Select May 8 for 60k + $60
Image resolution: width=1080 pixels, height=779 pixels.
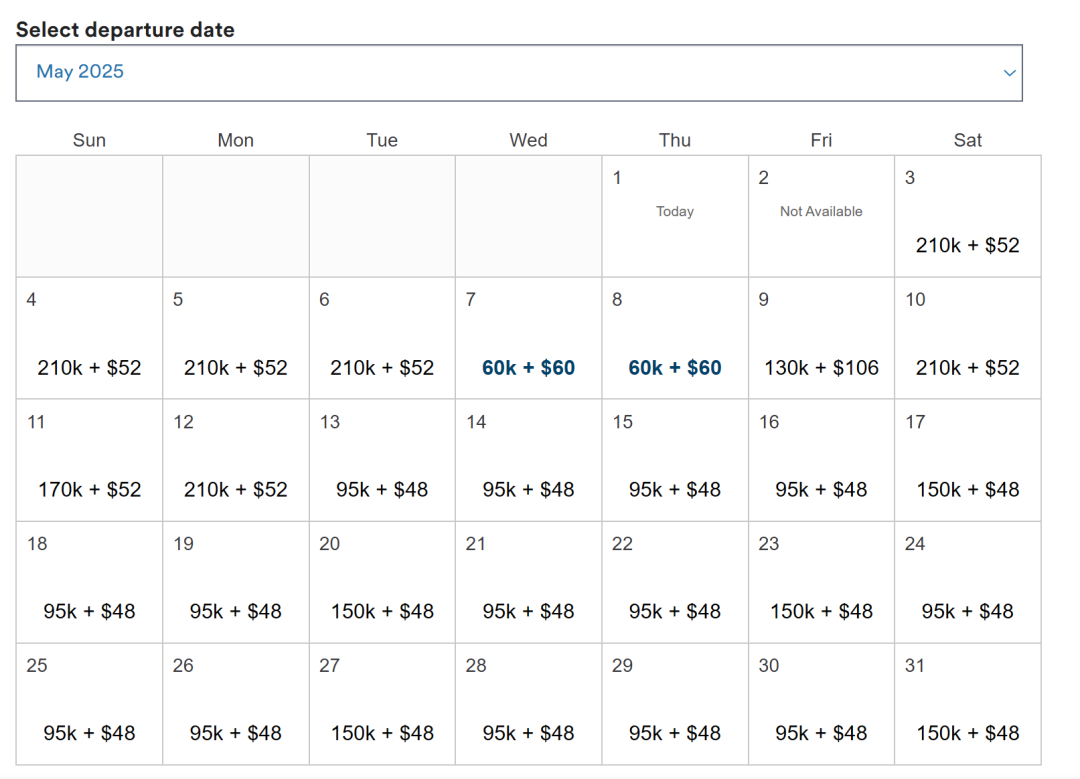(x=675, y=338)
